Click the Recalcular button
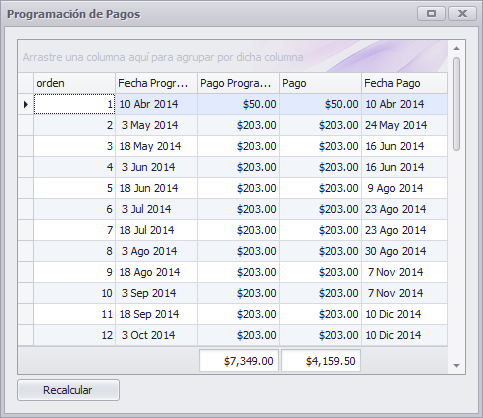Screen dimensions: 483x418 pyautogui.click(x=68, y=390)
